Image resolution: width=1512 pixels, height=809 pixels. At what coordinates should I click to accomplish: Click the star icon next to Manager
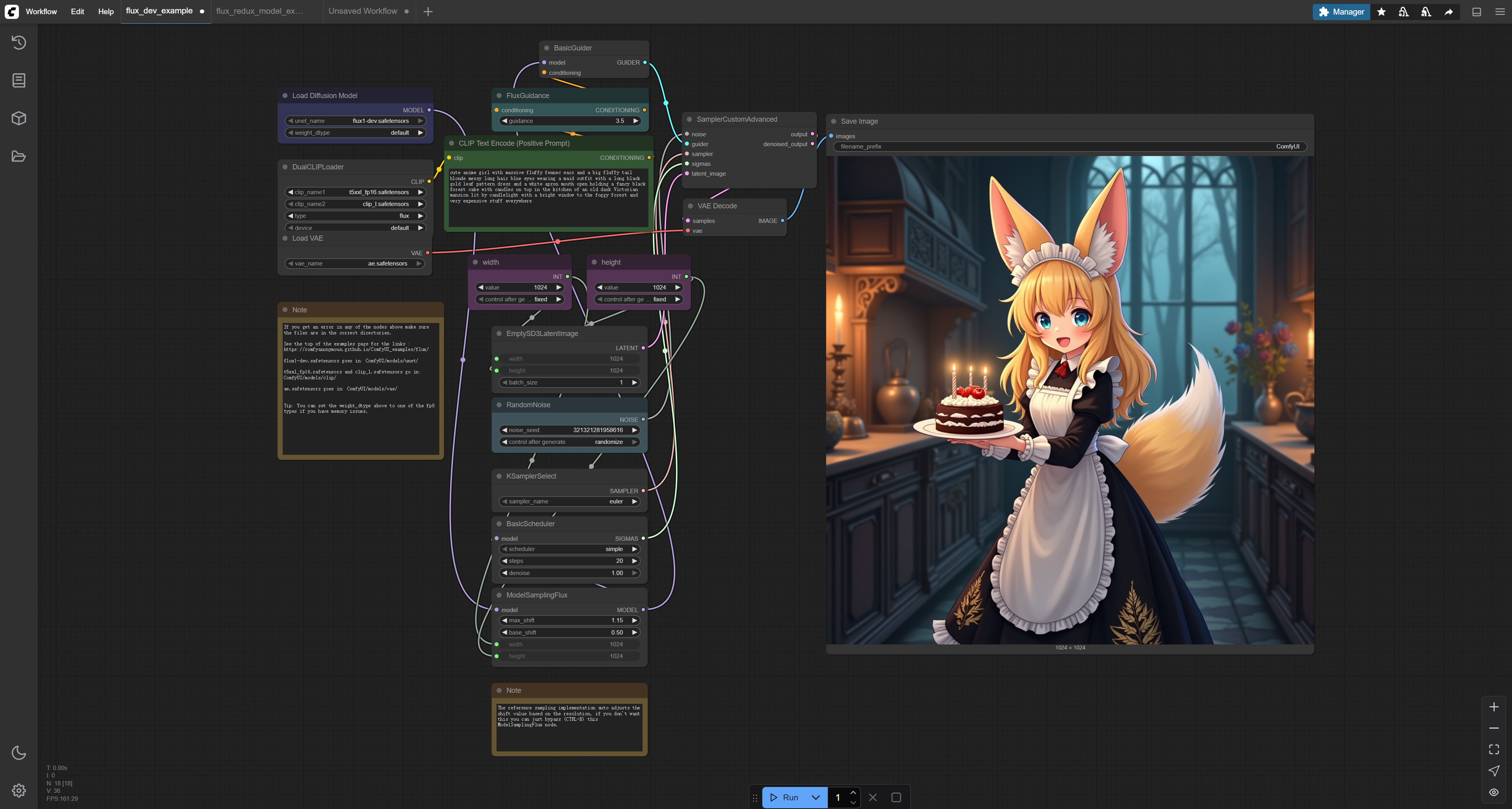(1381, 12)
